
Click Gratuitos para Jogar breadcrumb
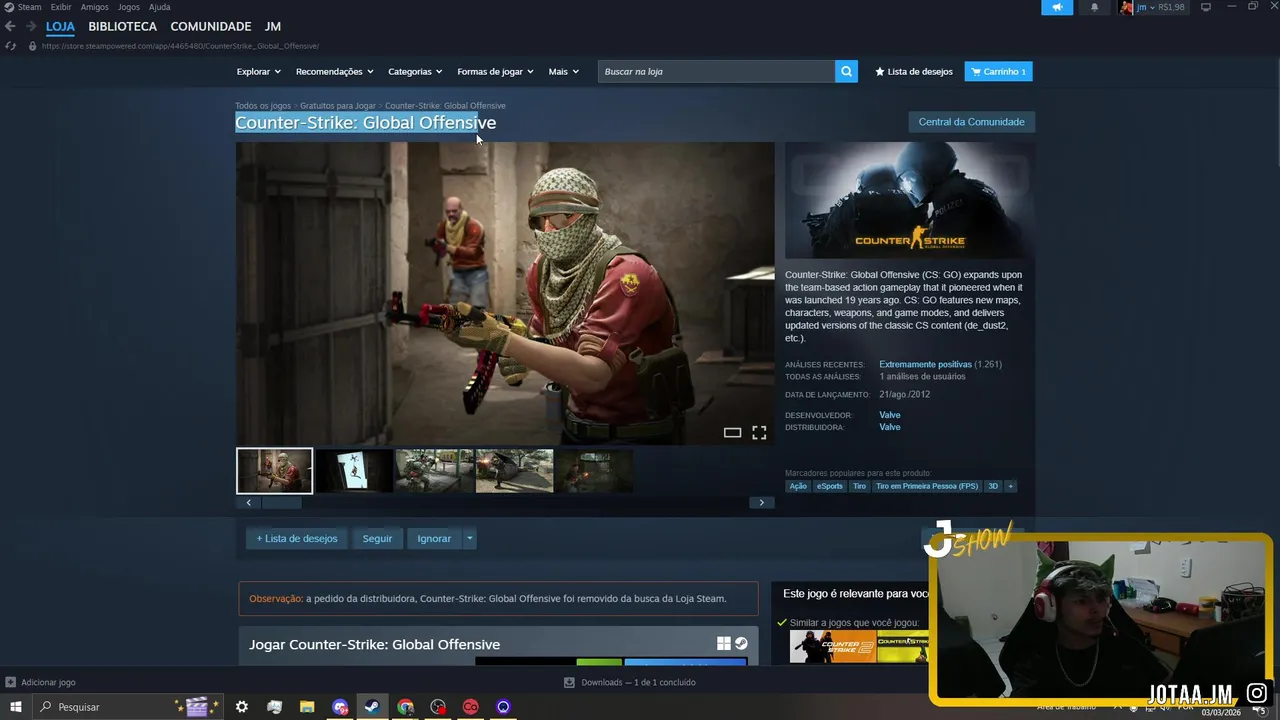[x=338, y=106]
